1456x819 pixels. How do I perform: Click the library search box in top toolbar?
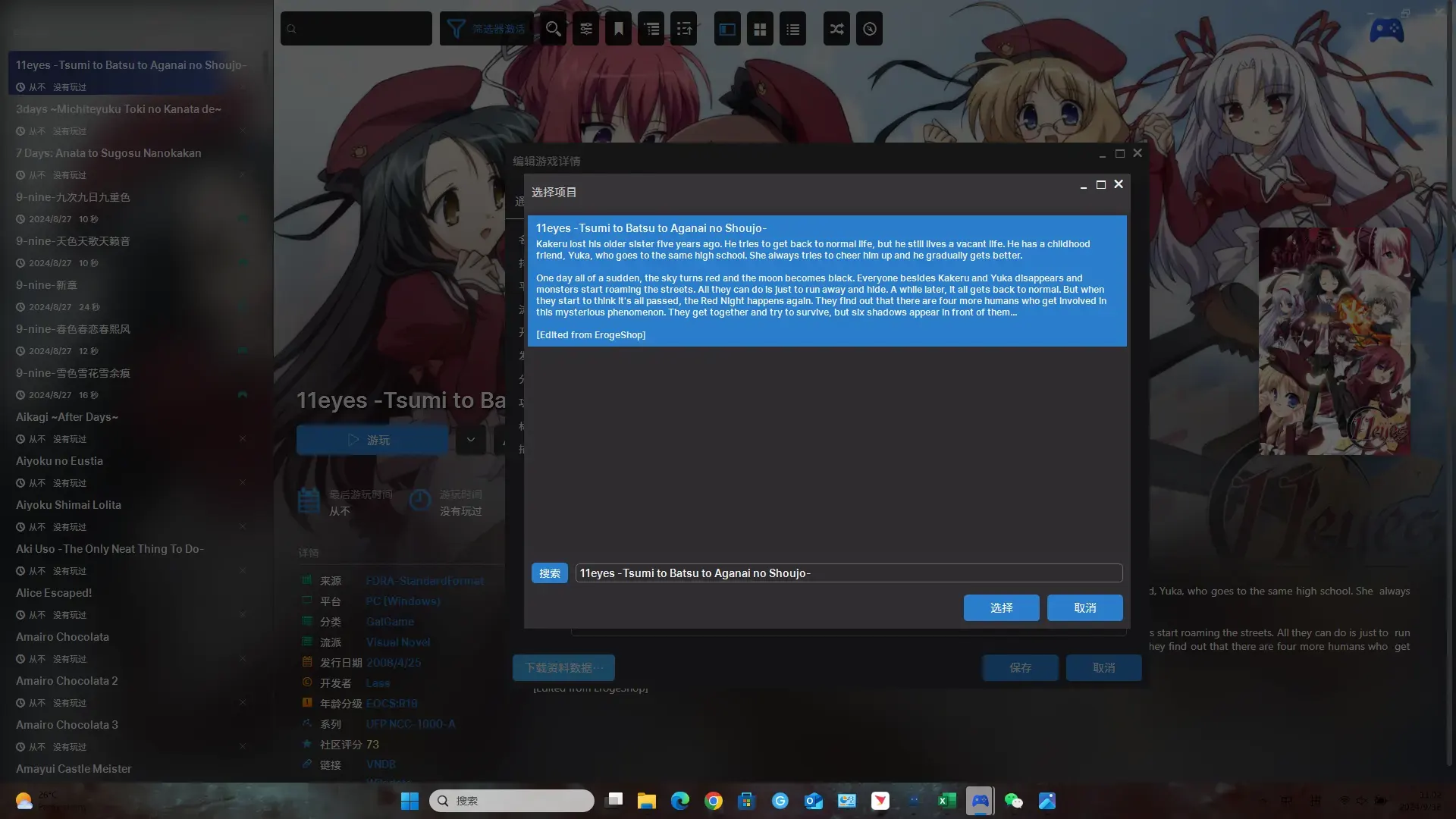click(356, 29)
